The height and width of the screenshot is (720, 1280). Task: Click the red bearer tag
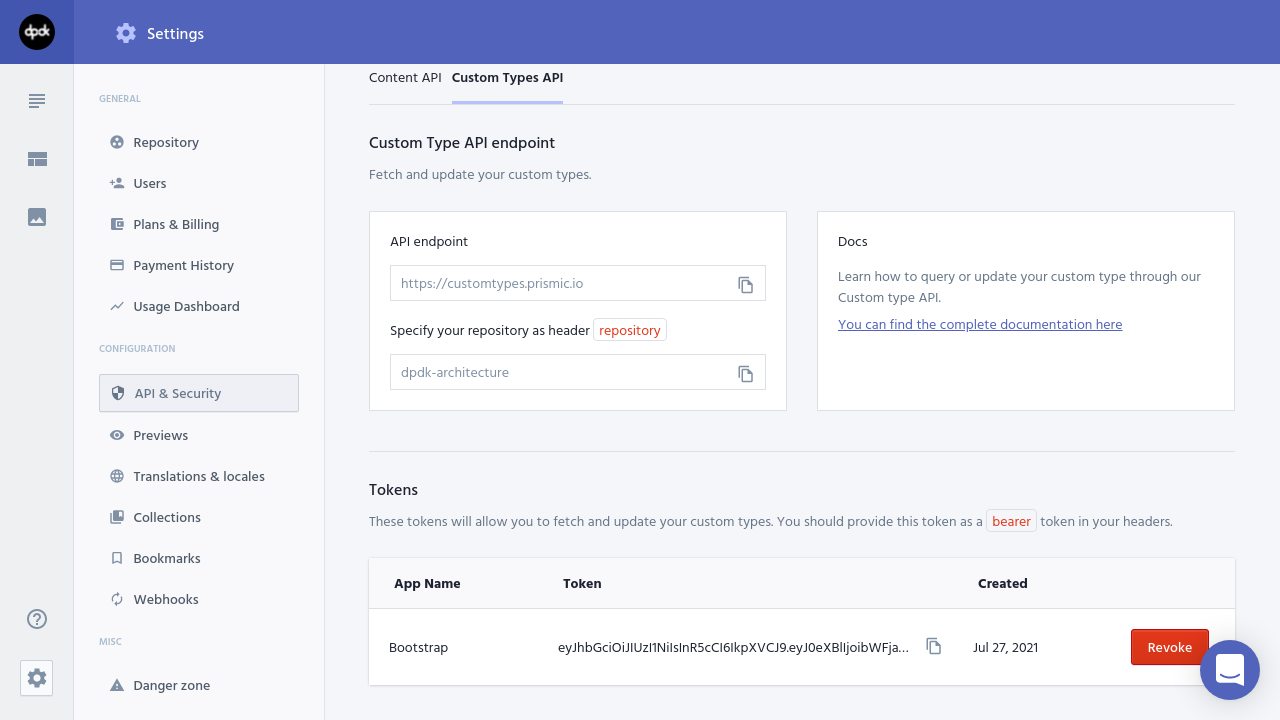point(1012,521)
